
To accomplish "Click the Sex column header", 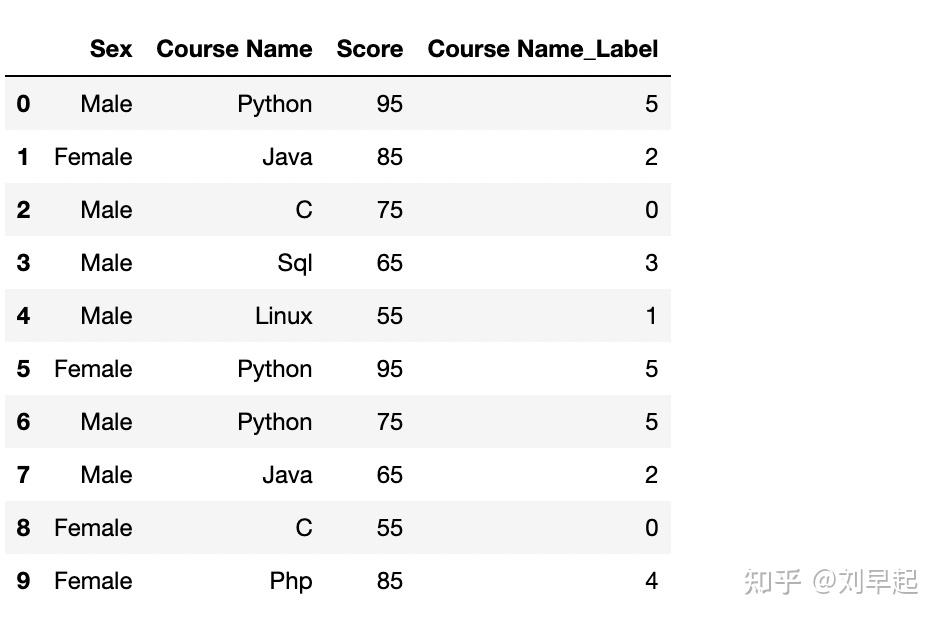I will point(110,49).
